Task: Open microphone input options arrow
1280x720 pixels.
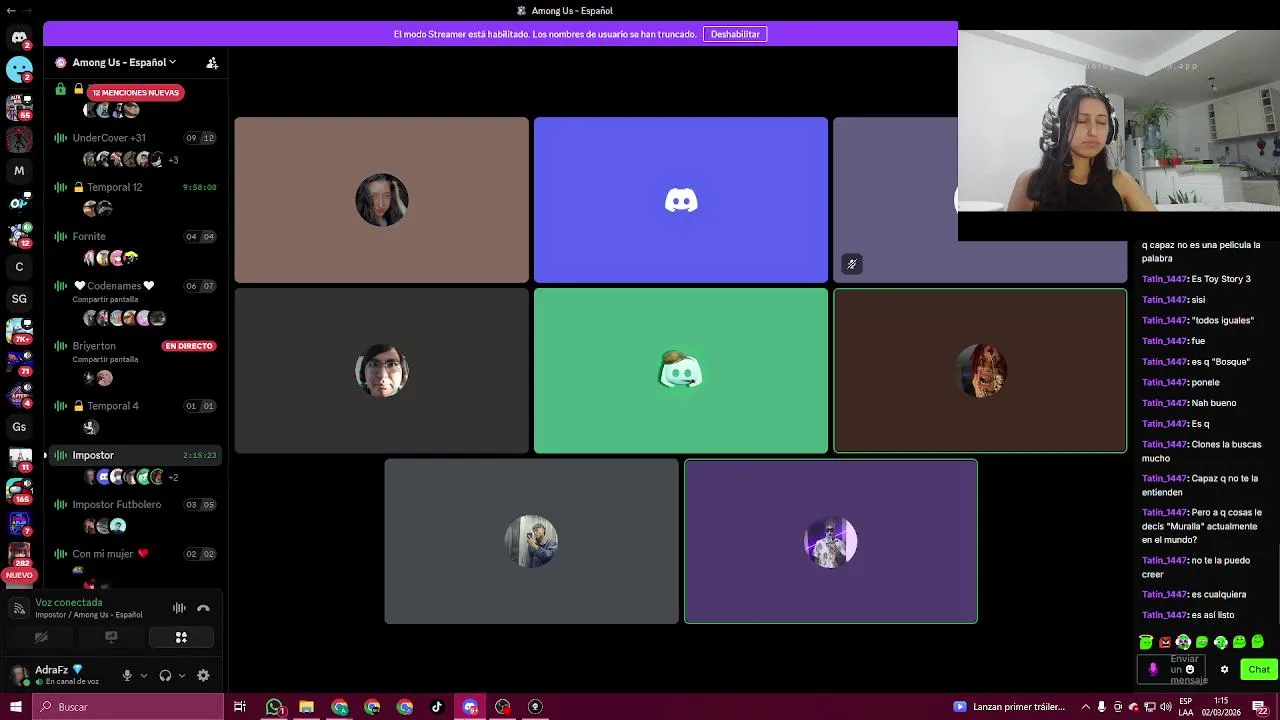Action: click(x=144, y=676)
